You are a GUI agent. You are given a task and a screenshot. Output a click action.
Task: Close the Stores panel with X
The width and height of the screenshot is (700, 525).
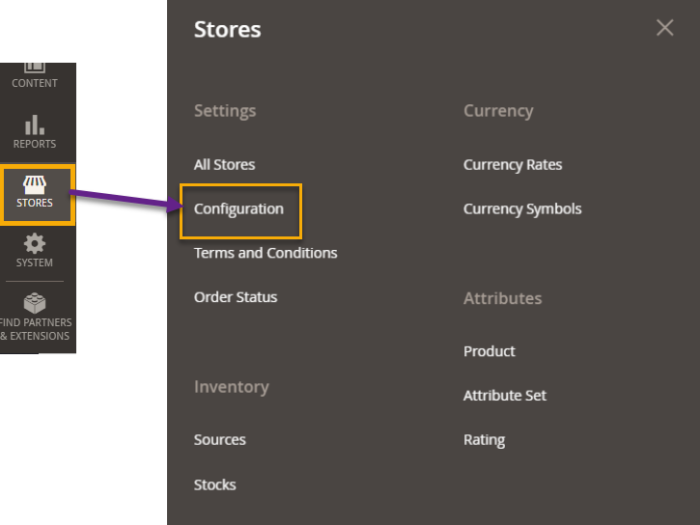665,28
